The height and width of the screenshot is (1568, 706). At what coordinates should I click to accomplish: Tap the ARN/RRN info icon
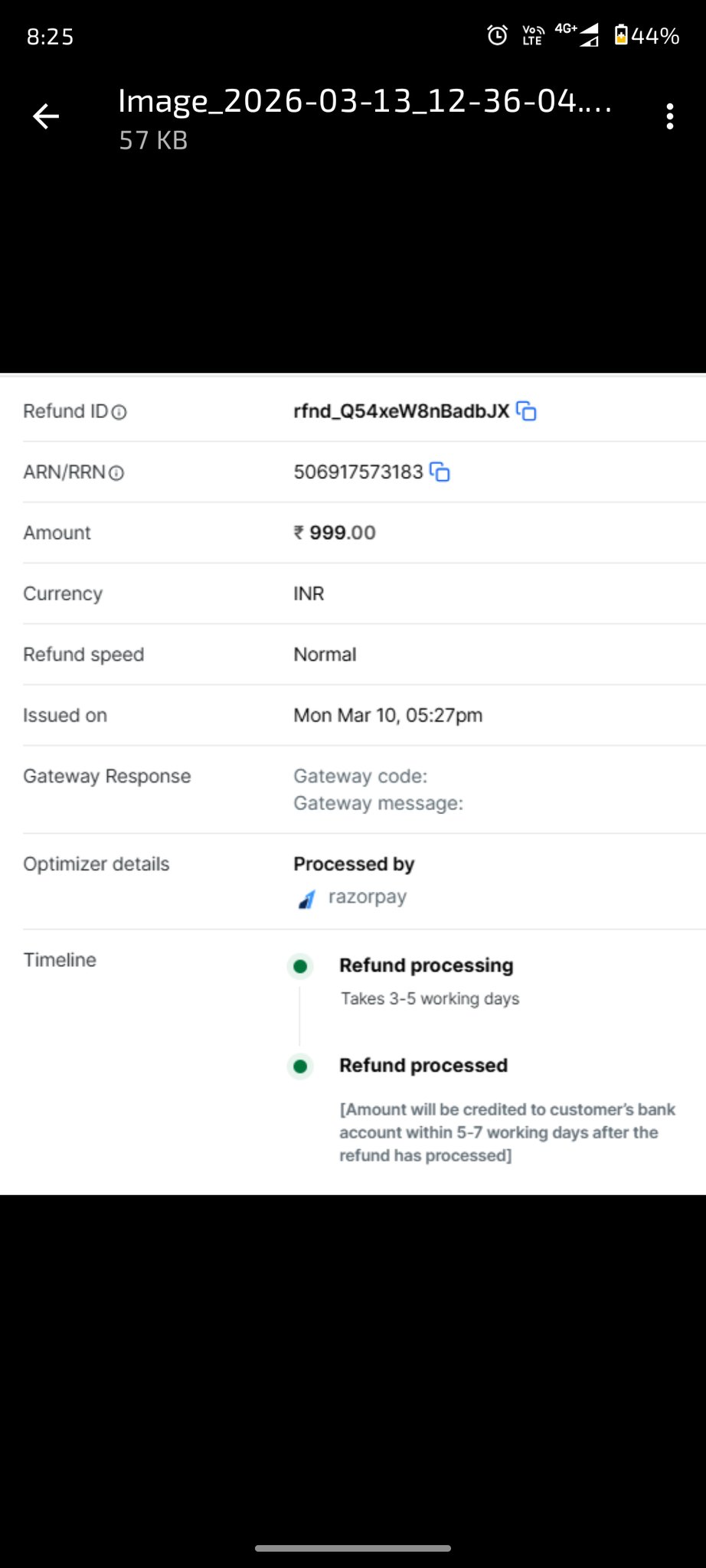click(x=116, y=473)
